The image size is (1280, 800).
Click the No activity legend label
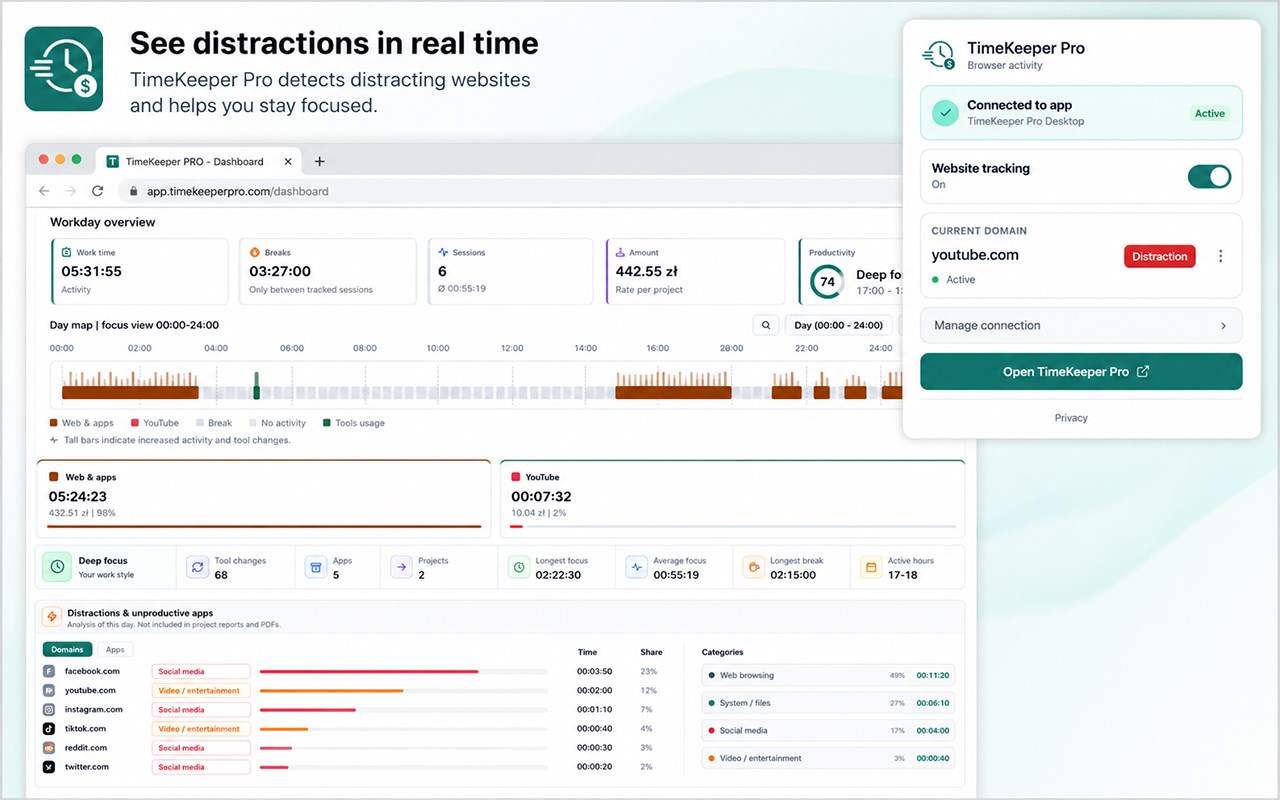coord(284,423)
